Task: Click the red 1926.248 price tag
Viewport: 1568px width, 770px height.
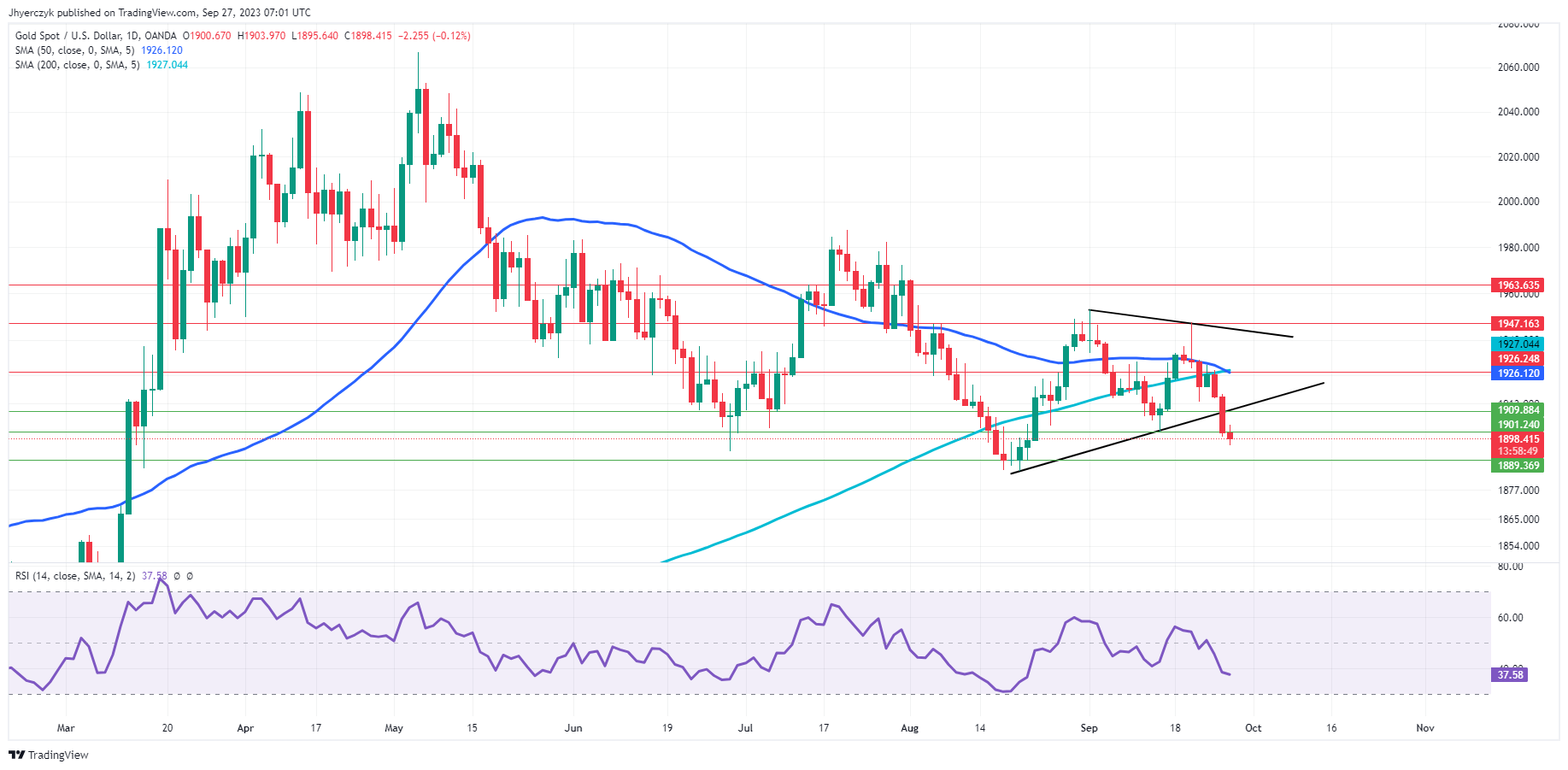Action: 1518,359
